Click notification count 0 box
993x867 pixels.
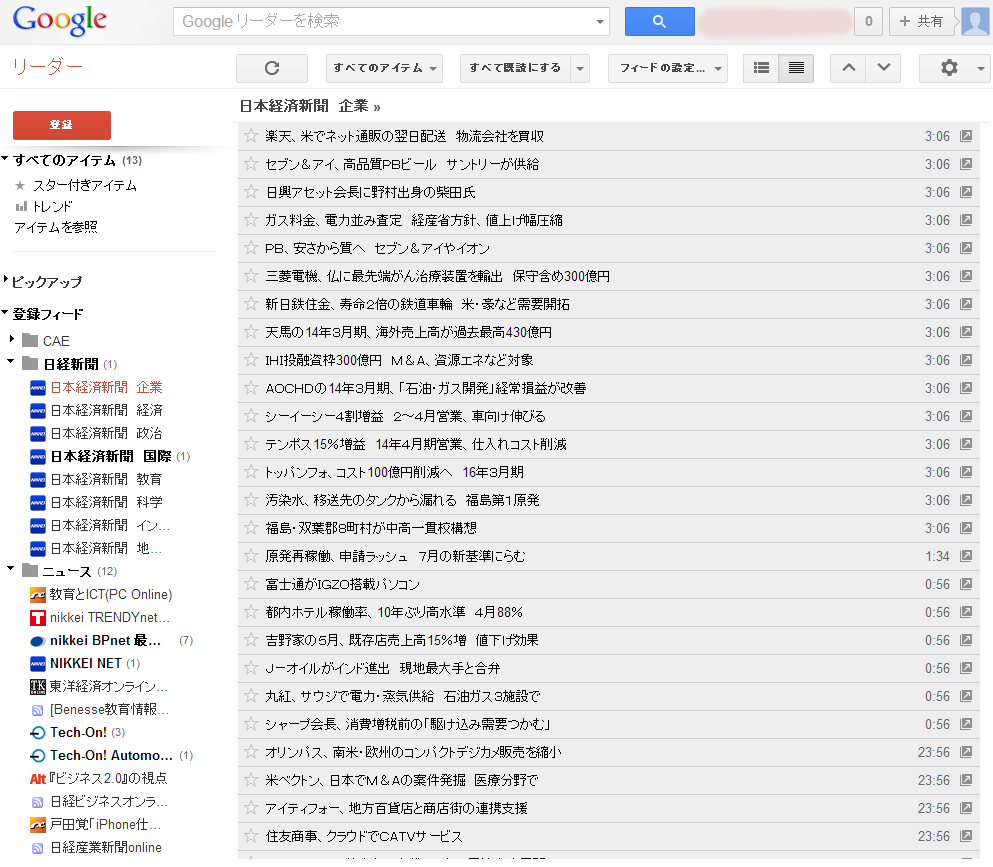tap(868, 22)
